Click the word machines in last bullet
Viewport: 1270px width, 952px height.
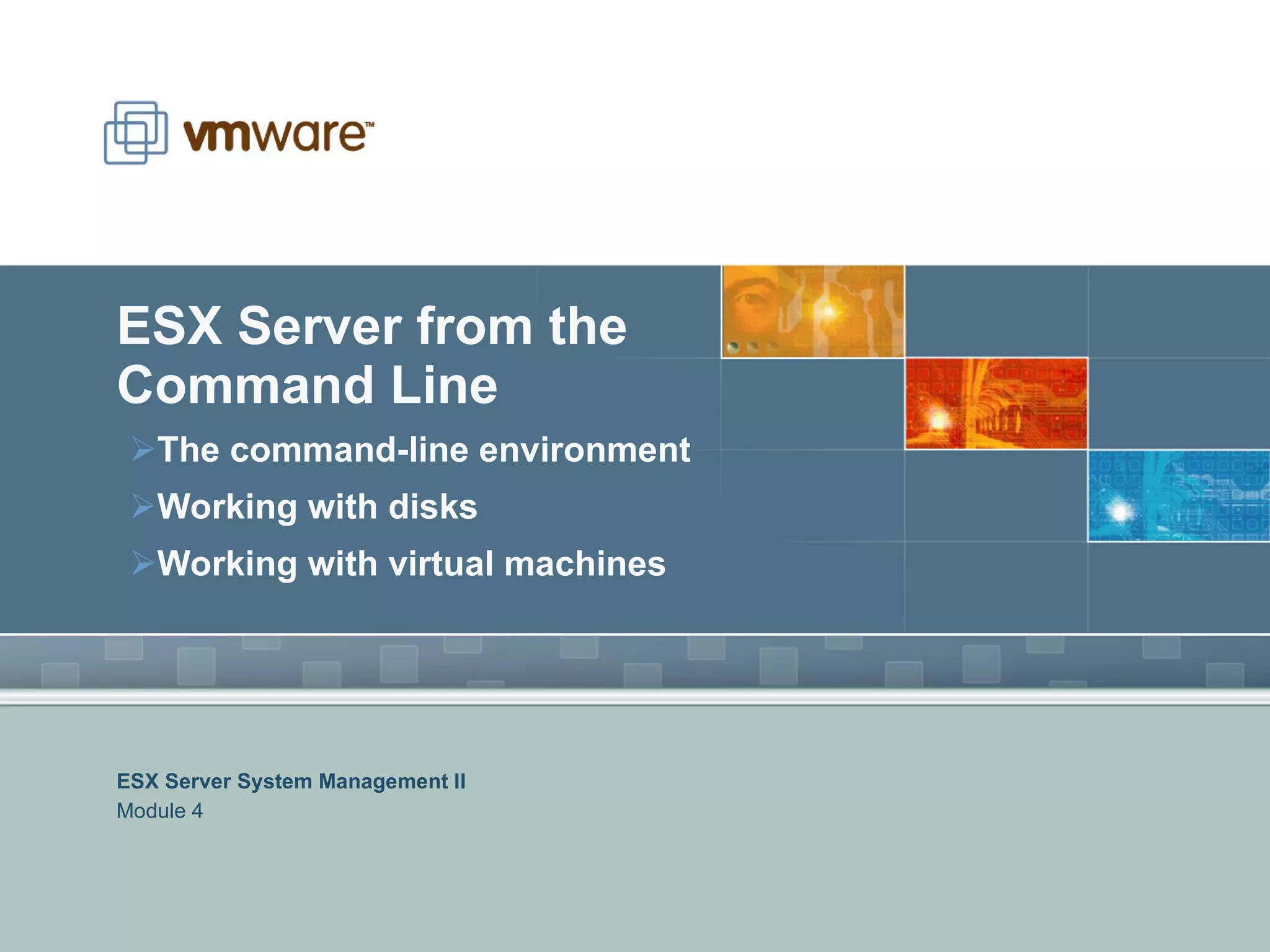(x=585, y=564)
